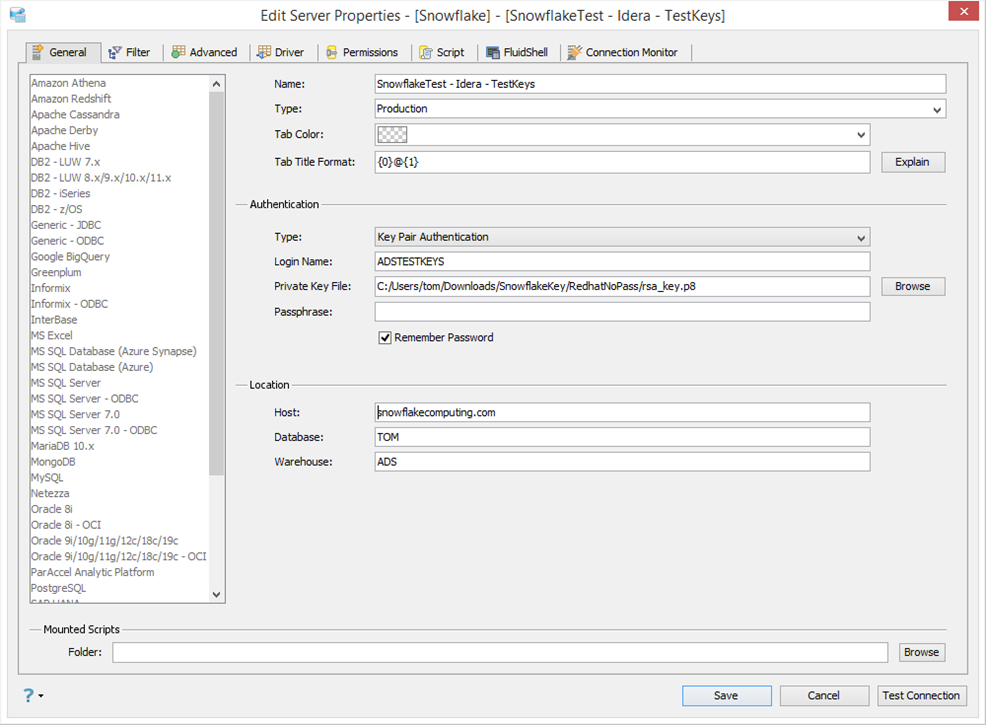The width and height of the screenshot is (986, 725).
Task: Select MongoDB in the server list
Action: click(x=53, y=462)
